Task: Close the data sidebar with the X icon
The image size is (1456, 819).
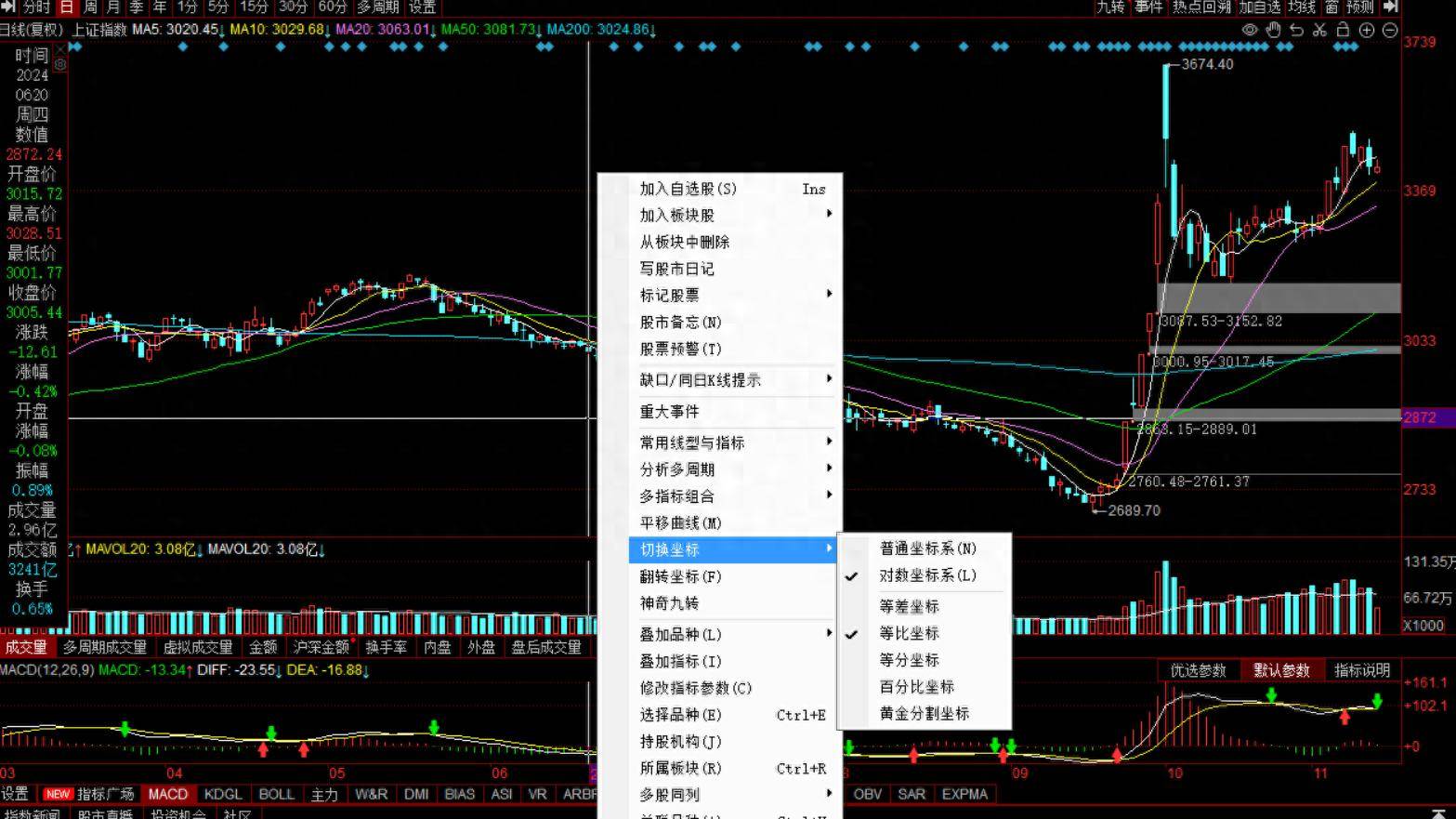Action: click(60, 49)
